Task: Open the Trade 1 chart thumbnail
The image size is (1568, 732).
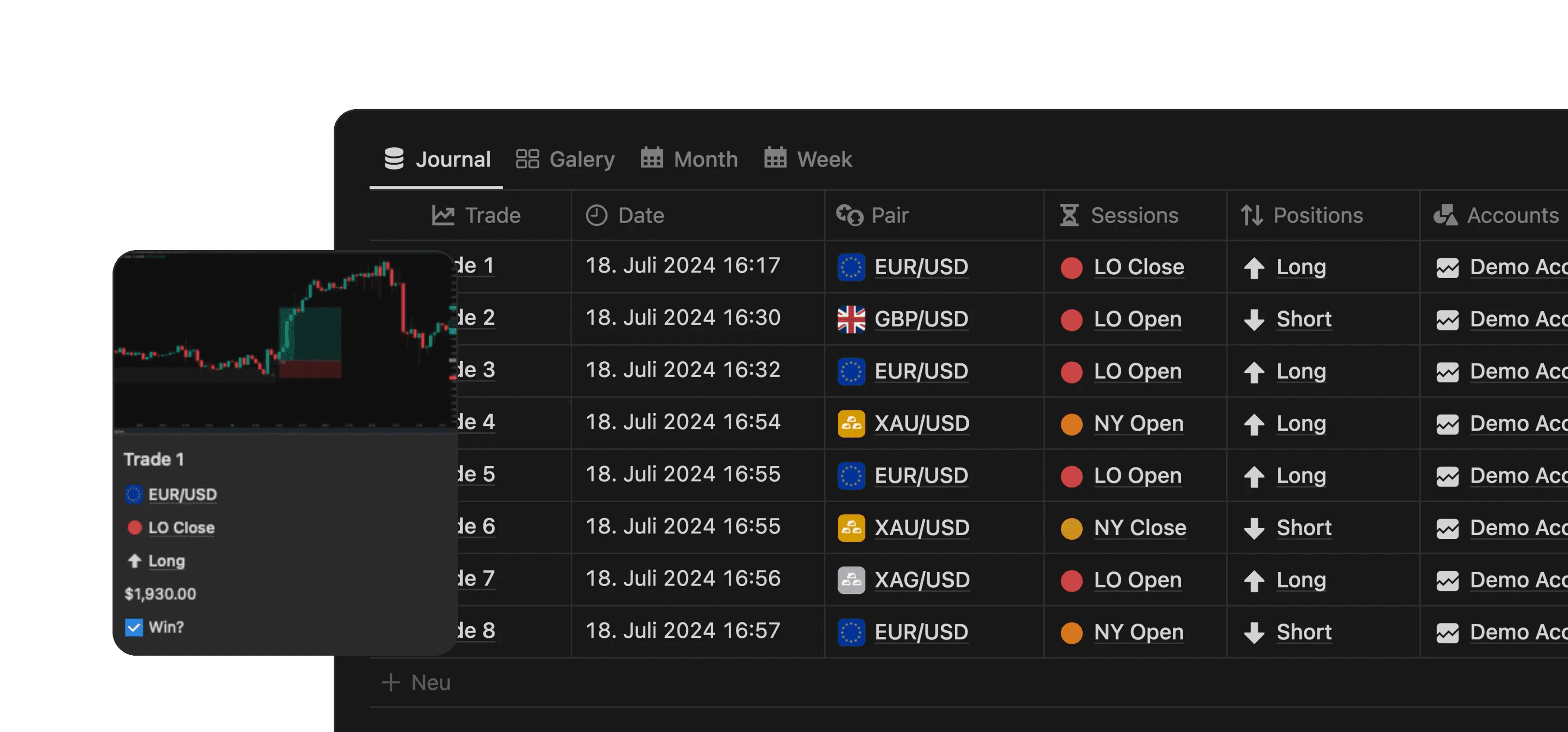Action: point(285,341)
